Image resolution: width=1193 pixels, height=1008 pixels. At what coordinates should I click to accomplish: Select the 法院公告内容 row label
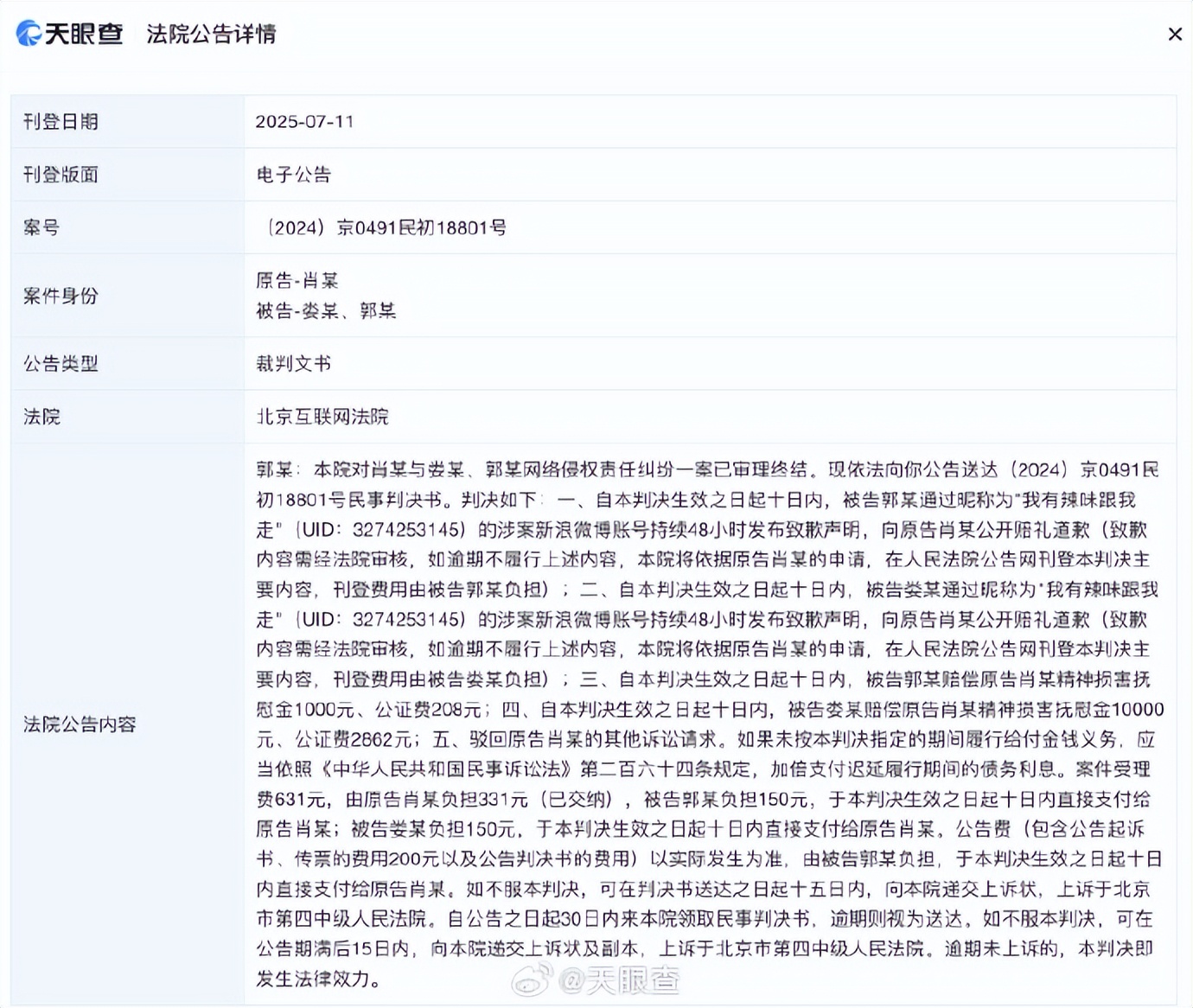point(80,724)
